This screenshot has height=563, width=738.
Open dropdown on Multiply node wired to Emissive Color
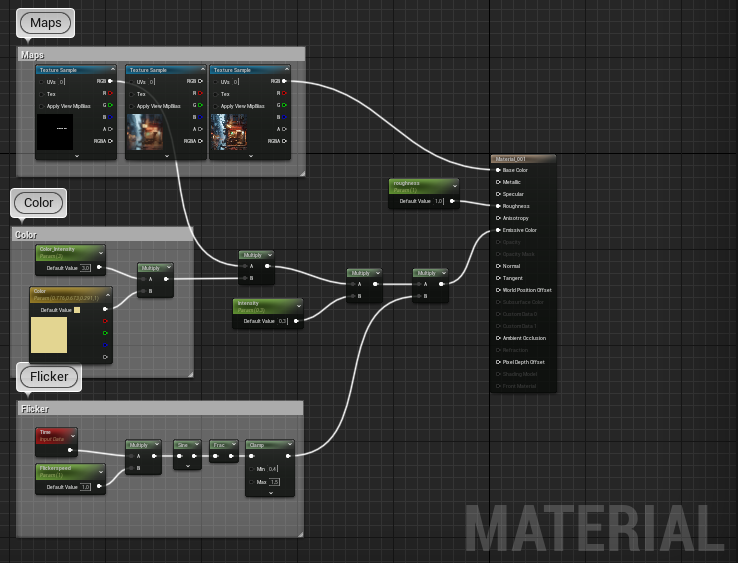[x=443, y=273]
